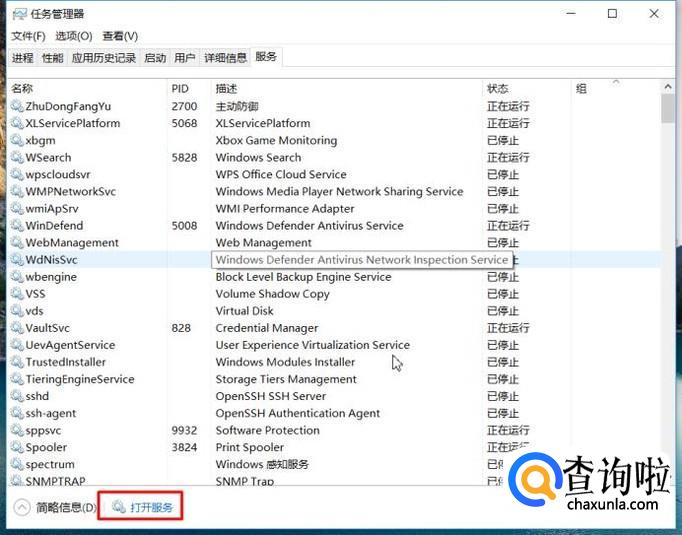Click the 正在运行 status of ZhuDongFangYu
The image size is (682, 535).
tap(508, 106)
